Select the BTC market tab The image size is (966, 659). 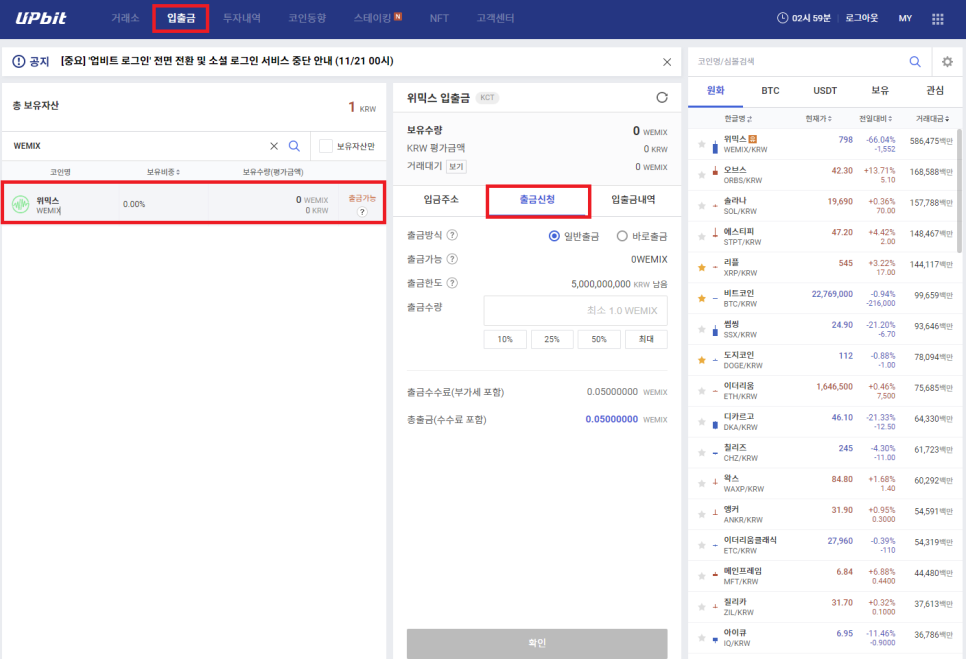770,91
